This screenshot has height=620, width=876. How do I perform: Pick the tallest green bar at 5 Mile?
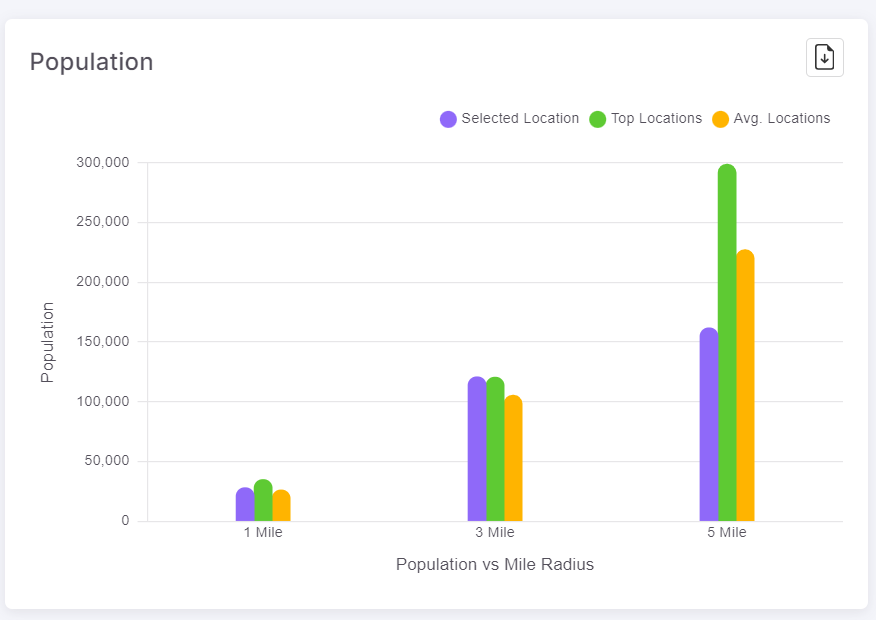tap(727, 343)
